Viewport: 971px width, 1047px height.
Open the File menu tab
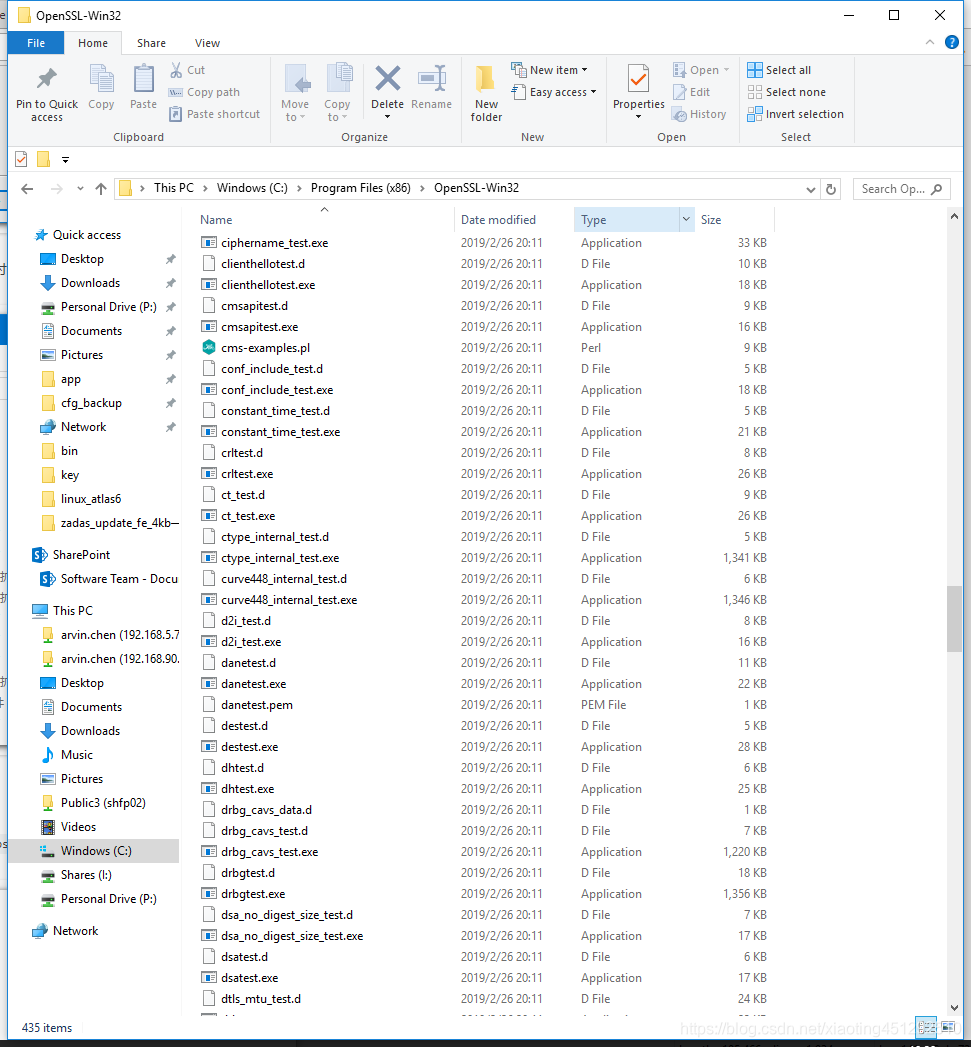coord(36,43)
